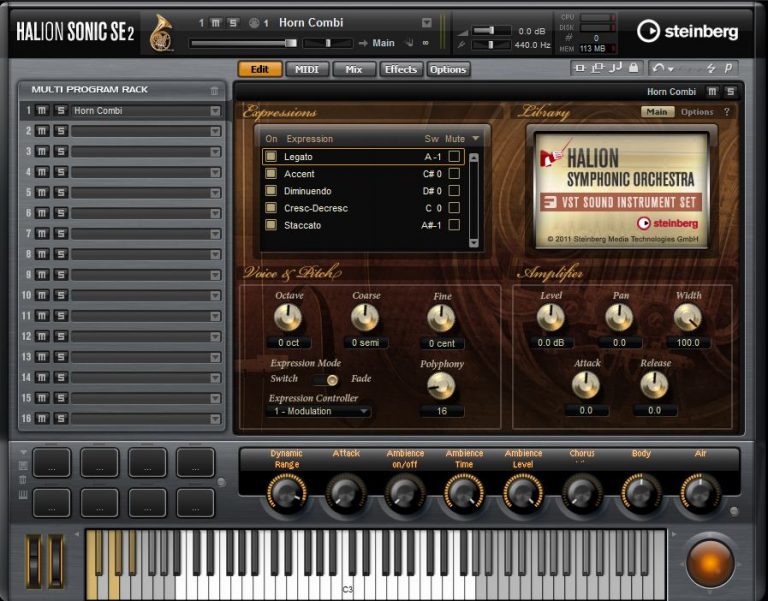The image size is (768, 601).
Task: Switch to the MIDI tab
Action: point(307,70)
